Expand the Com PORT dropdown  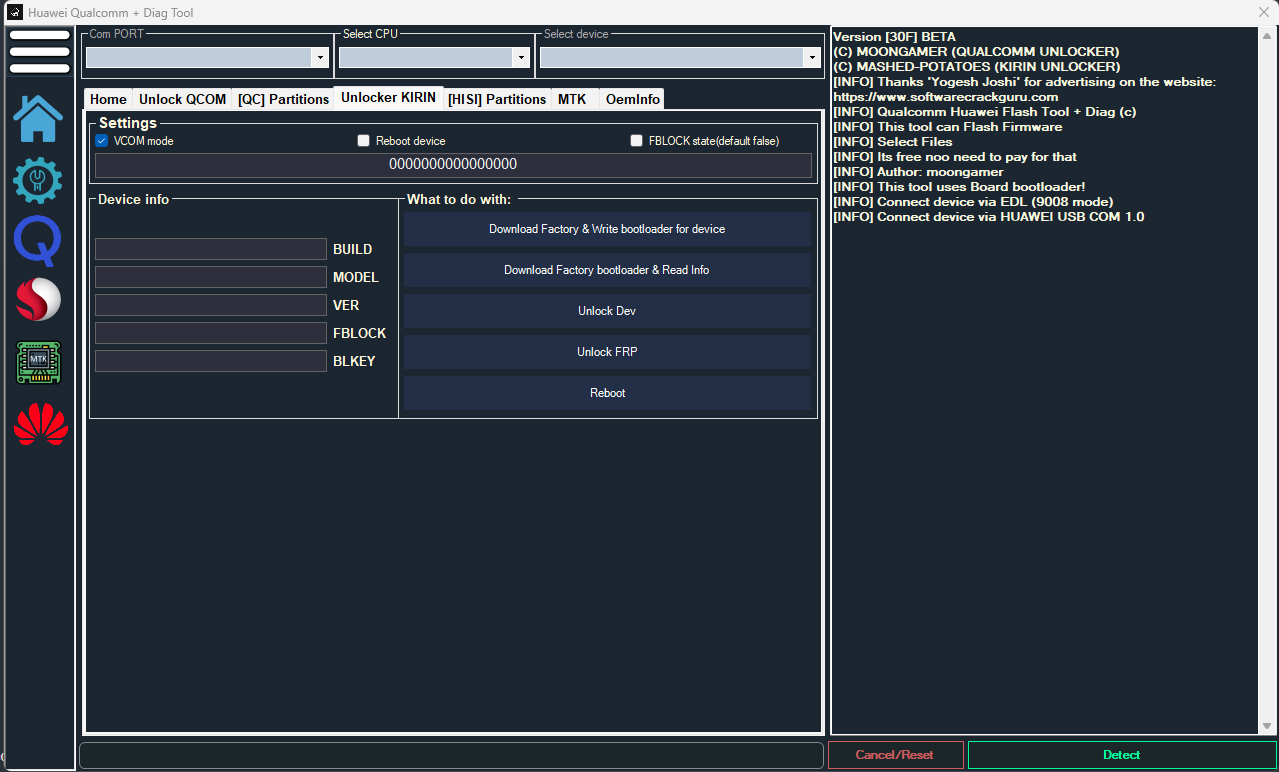point(320,58)
